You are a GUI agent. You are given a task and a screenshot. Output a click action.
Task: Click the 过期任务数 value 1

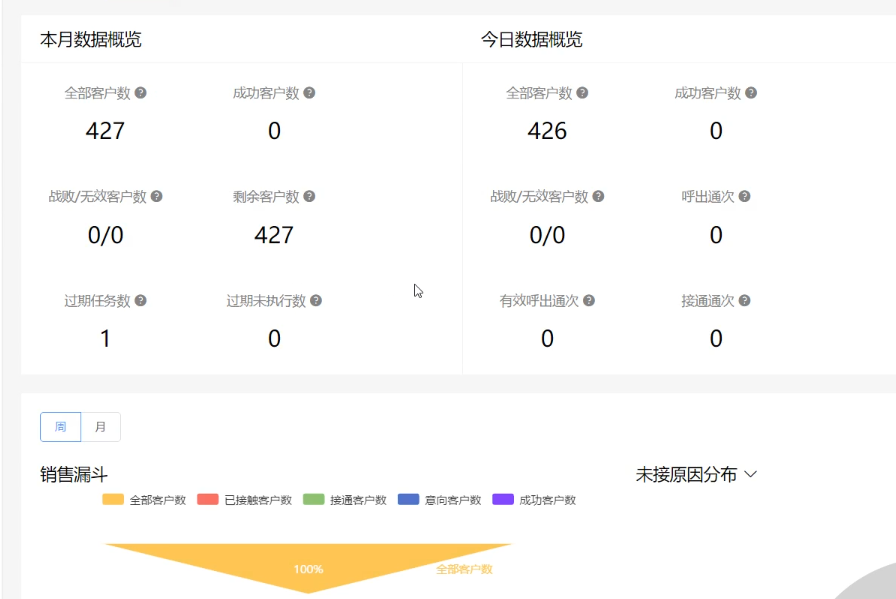(x=105, y=338)
